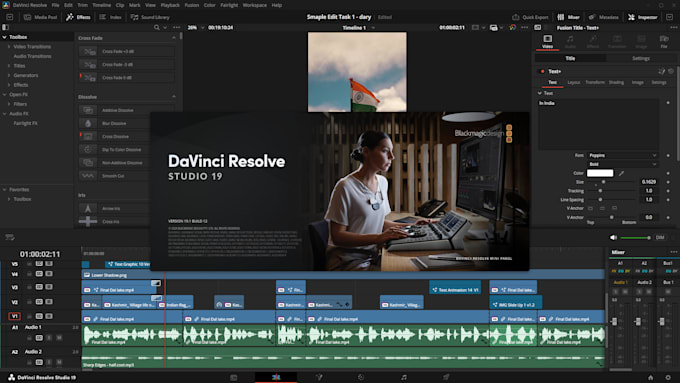Collapse the Open FX section
The image size is (680, 383).
(4, 95)
